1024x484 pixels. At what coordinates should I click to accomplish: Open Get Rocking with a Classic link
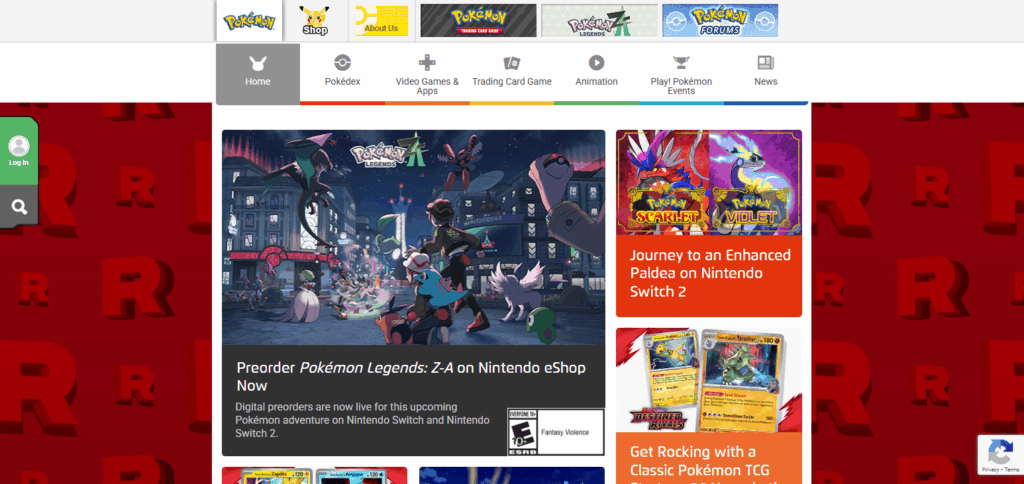point(700,464)
